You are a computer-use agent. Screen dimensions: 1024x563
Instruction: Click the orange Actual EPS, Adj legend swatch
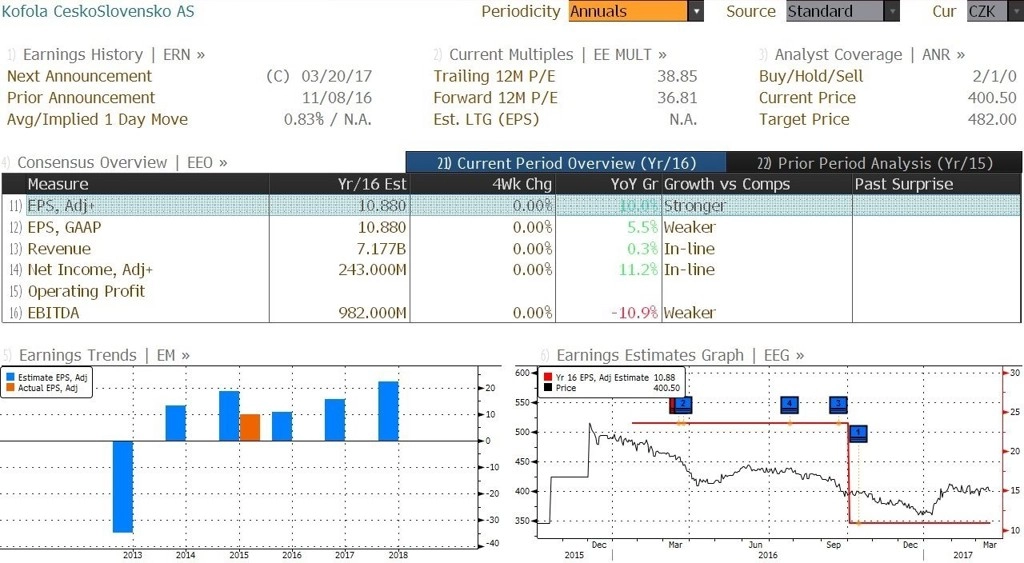tap(10, 388)
